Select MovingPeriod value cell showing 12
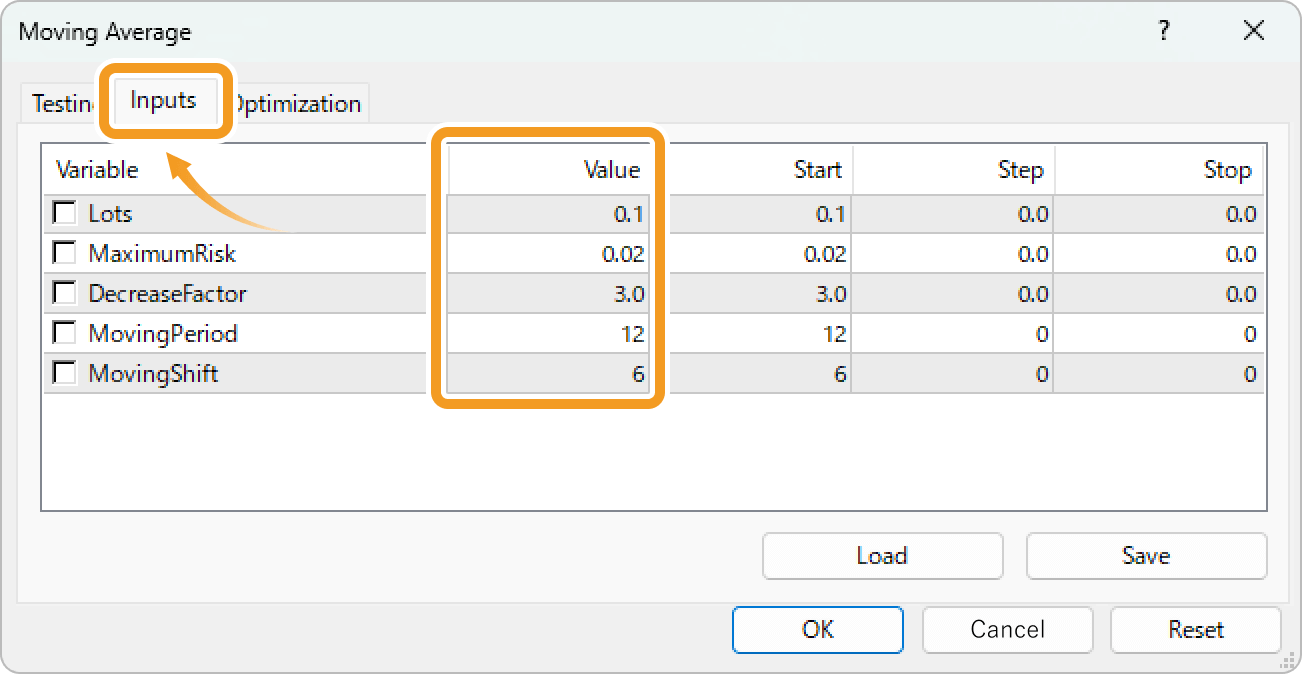The height and width of the screenshot is (674, 1302). click(548, 334)
